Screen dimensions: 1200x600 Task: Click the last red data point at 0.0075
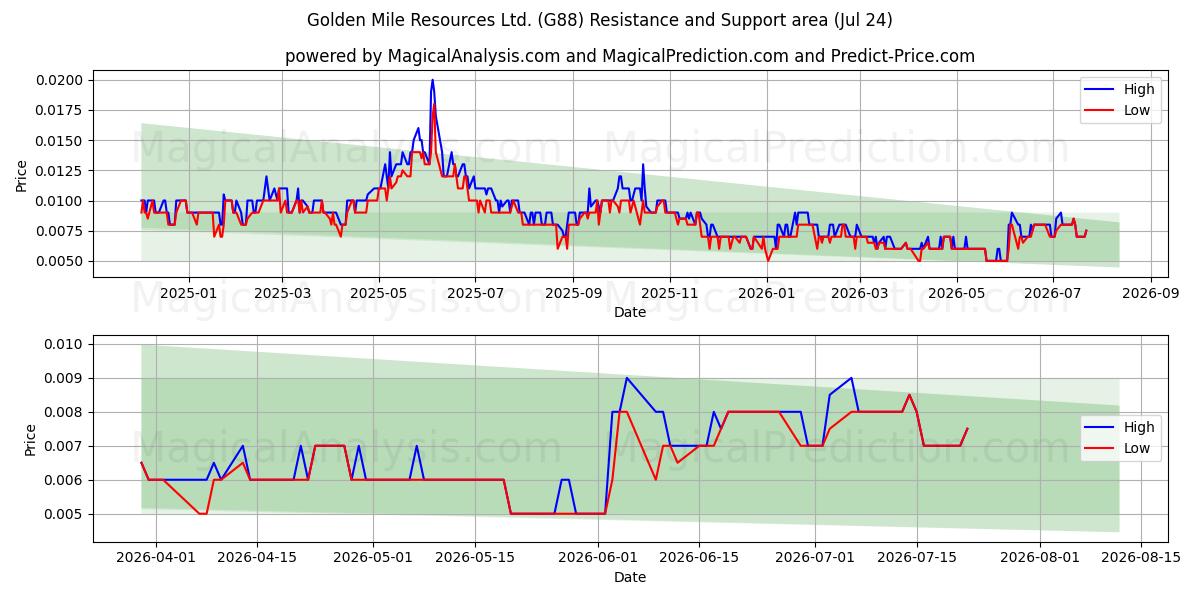coord(967,429)
